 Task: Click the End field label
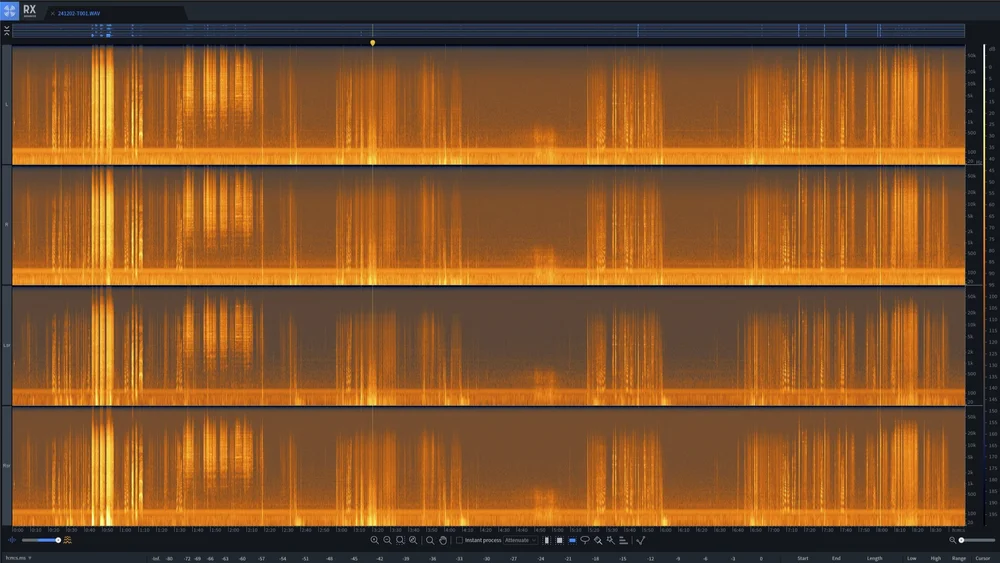836,558
